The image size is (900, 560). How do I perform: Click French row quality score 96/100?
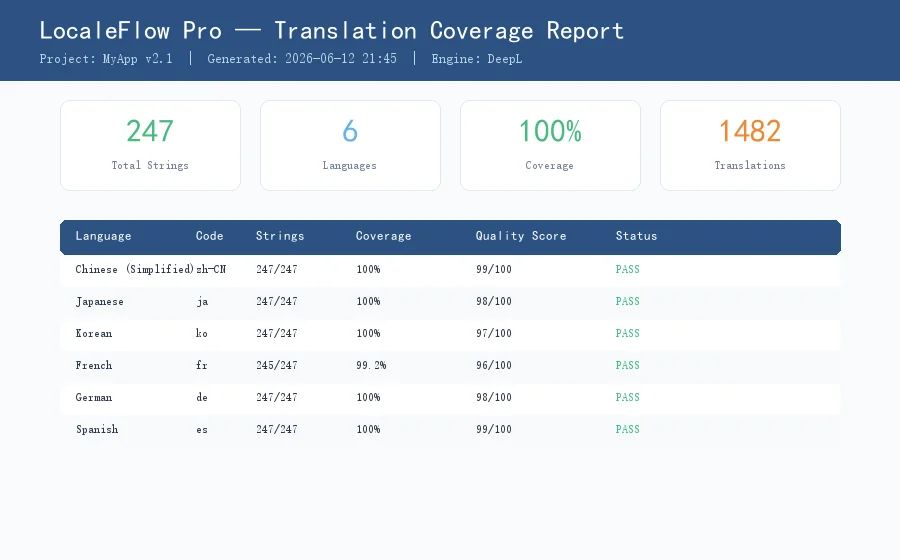tap(494, 365)
